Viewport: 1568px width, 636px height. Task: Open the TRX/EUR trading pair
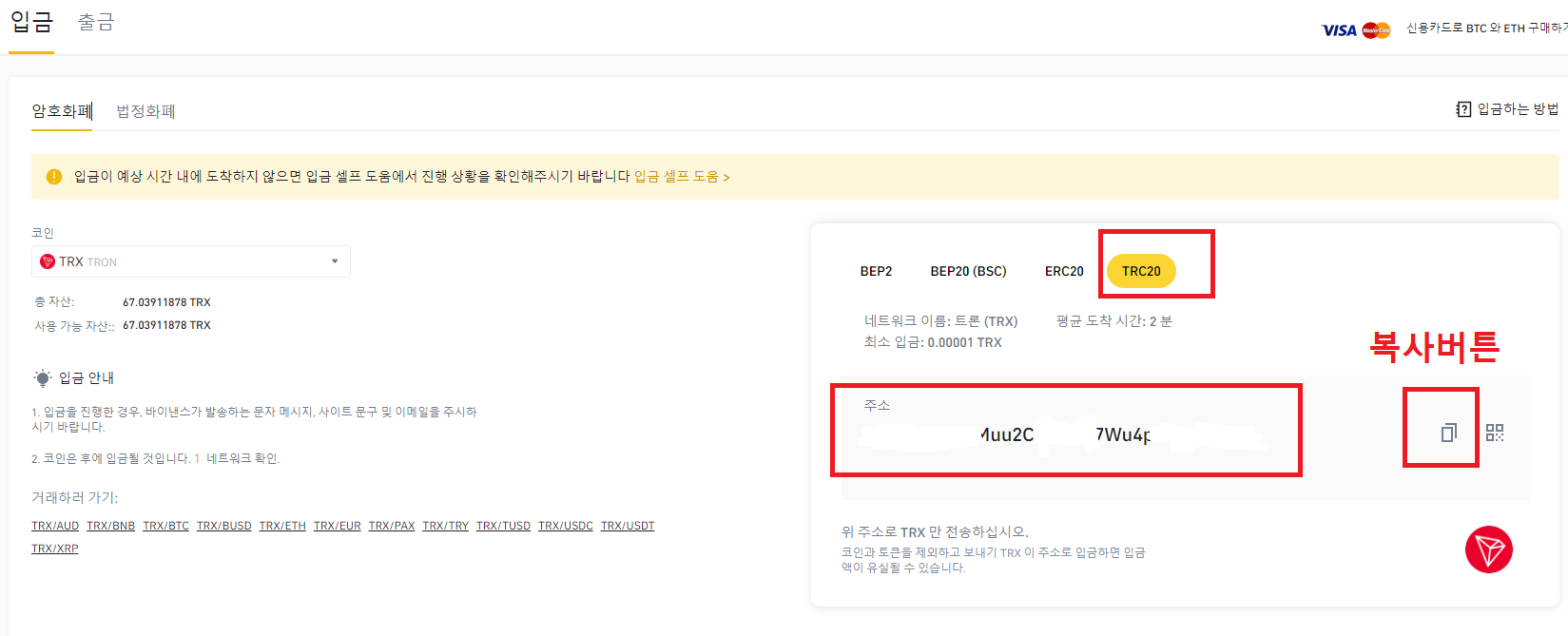point(338,526)
